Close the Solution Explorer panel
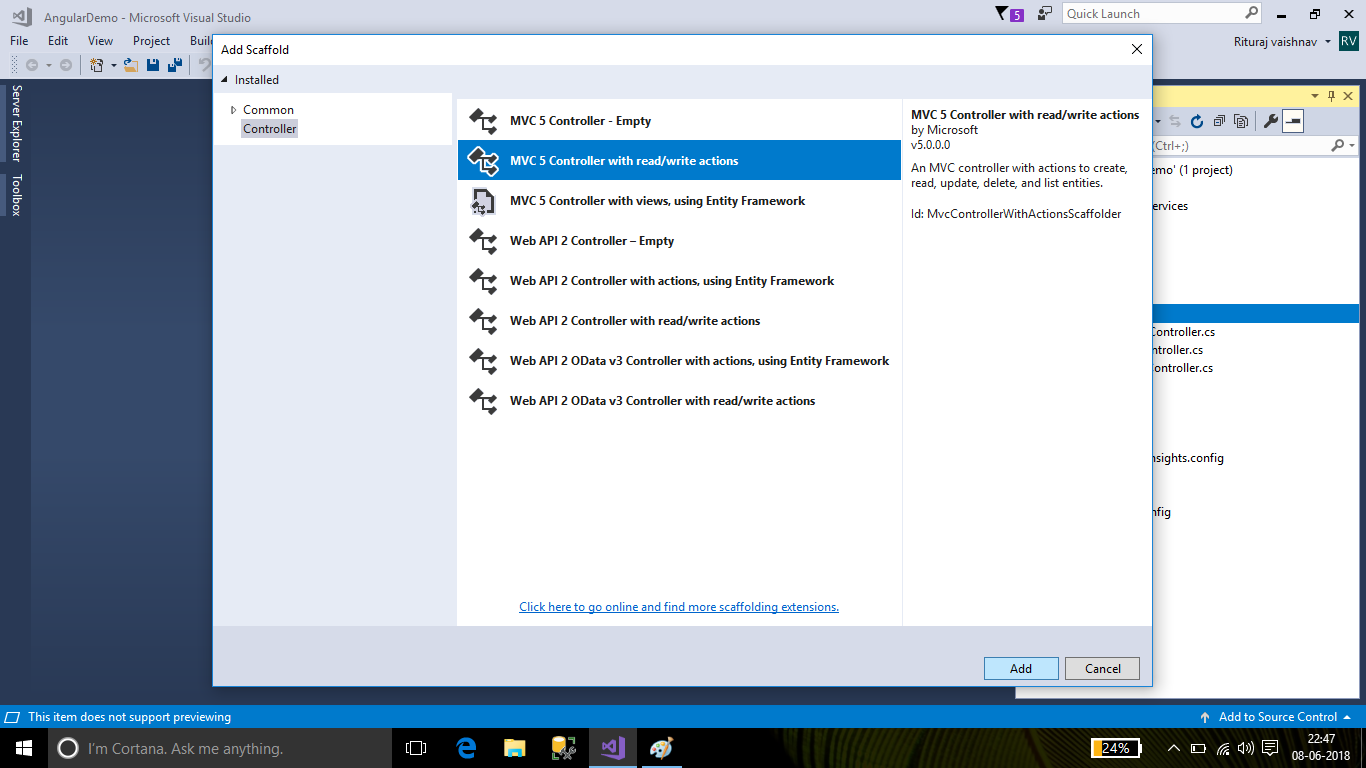The image size is (1366, 768). (1348, 96)
